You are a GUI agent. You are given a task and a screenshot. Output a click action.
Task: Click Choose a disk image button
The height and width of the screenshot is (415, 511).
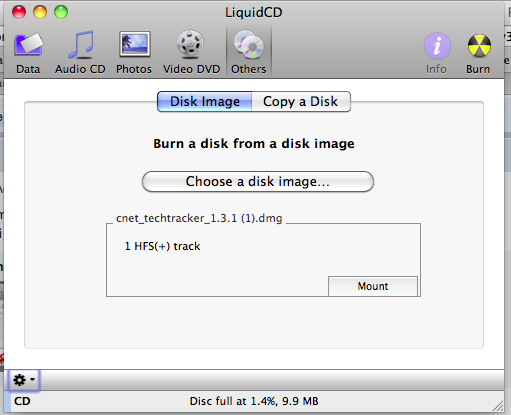point(258,182)
